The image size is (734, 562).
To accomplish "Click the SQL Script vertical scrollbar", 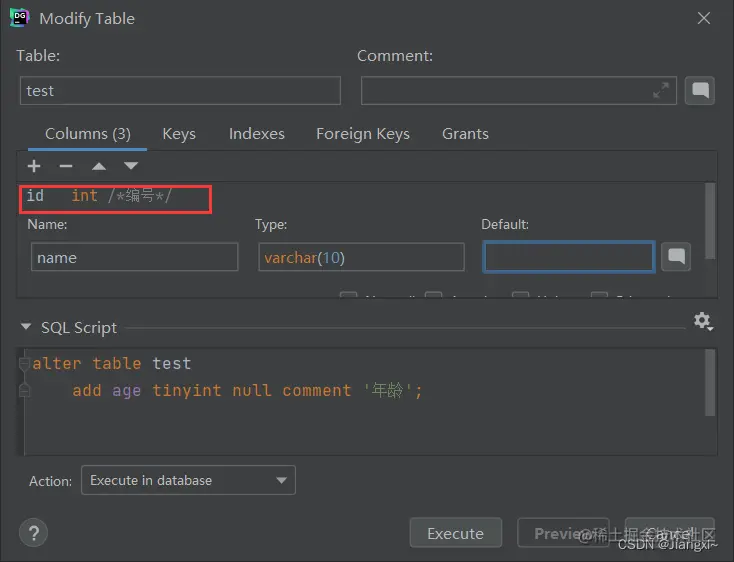I will [x=710, y=382].
